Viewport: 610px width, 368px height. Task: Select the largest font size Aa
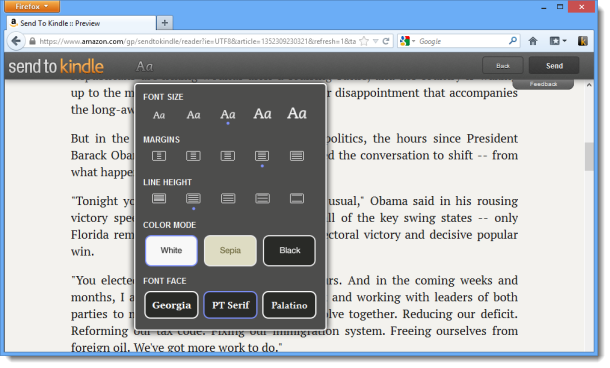coord(297,114)
